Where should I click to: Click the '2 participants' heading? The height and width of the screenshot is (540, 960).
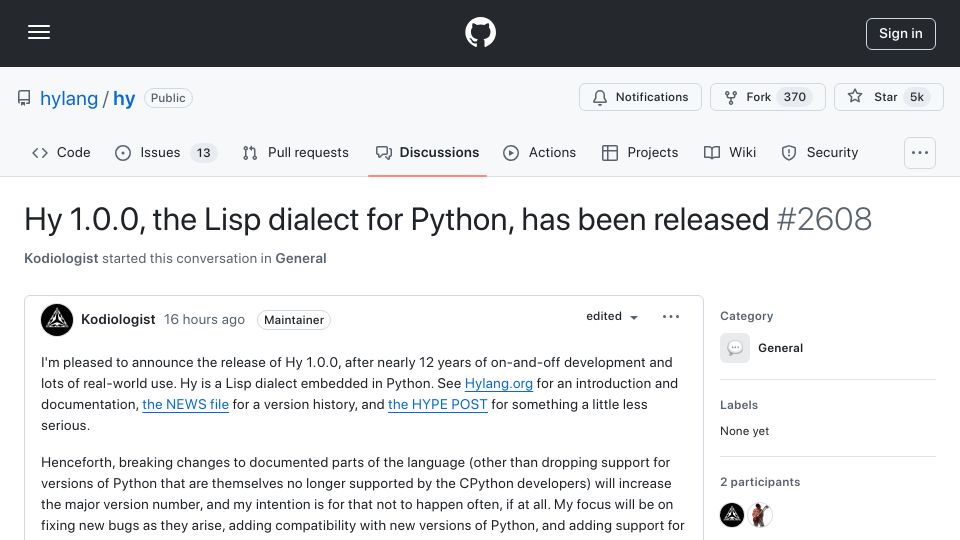(x=760, y=482)
